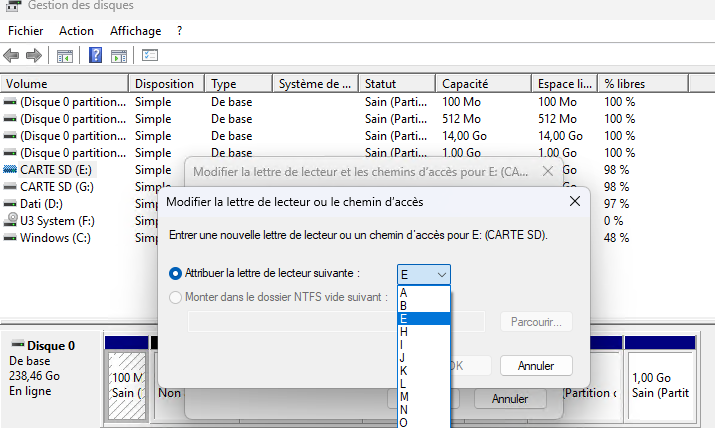715x428 pixels.
Task: Click the Gestion des disques title bar icon
Action: coord(14,5)
